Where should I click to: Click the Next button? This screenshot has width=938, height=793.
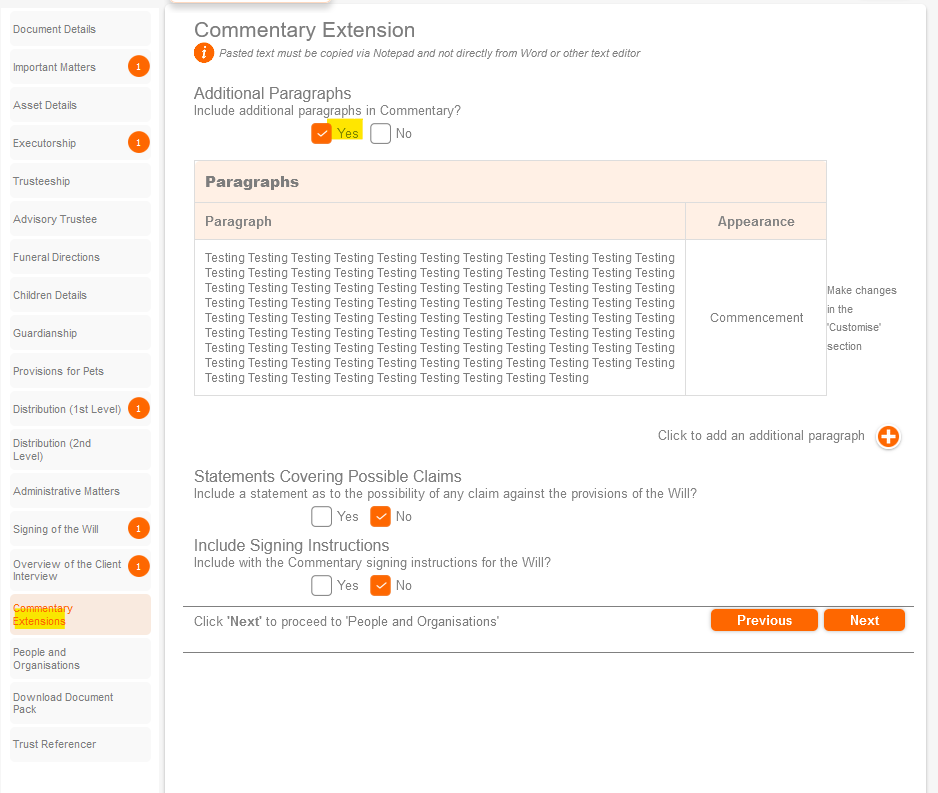point(864,621)
